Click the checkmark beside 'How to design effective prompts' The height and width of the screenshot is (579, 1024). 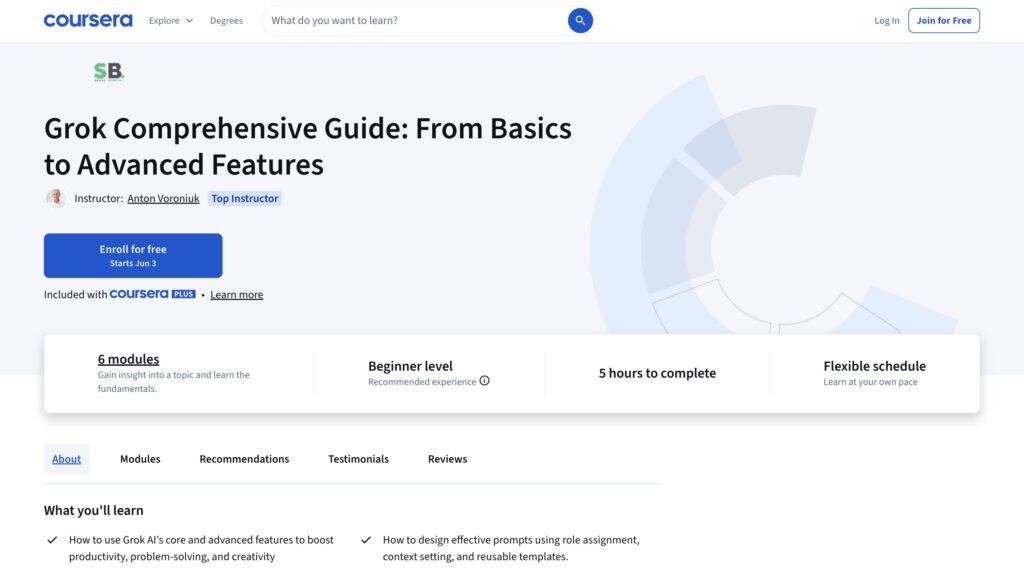(x=366, y=540)
